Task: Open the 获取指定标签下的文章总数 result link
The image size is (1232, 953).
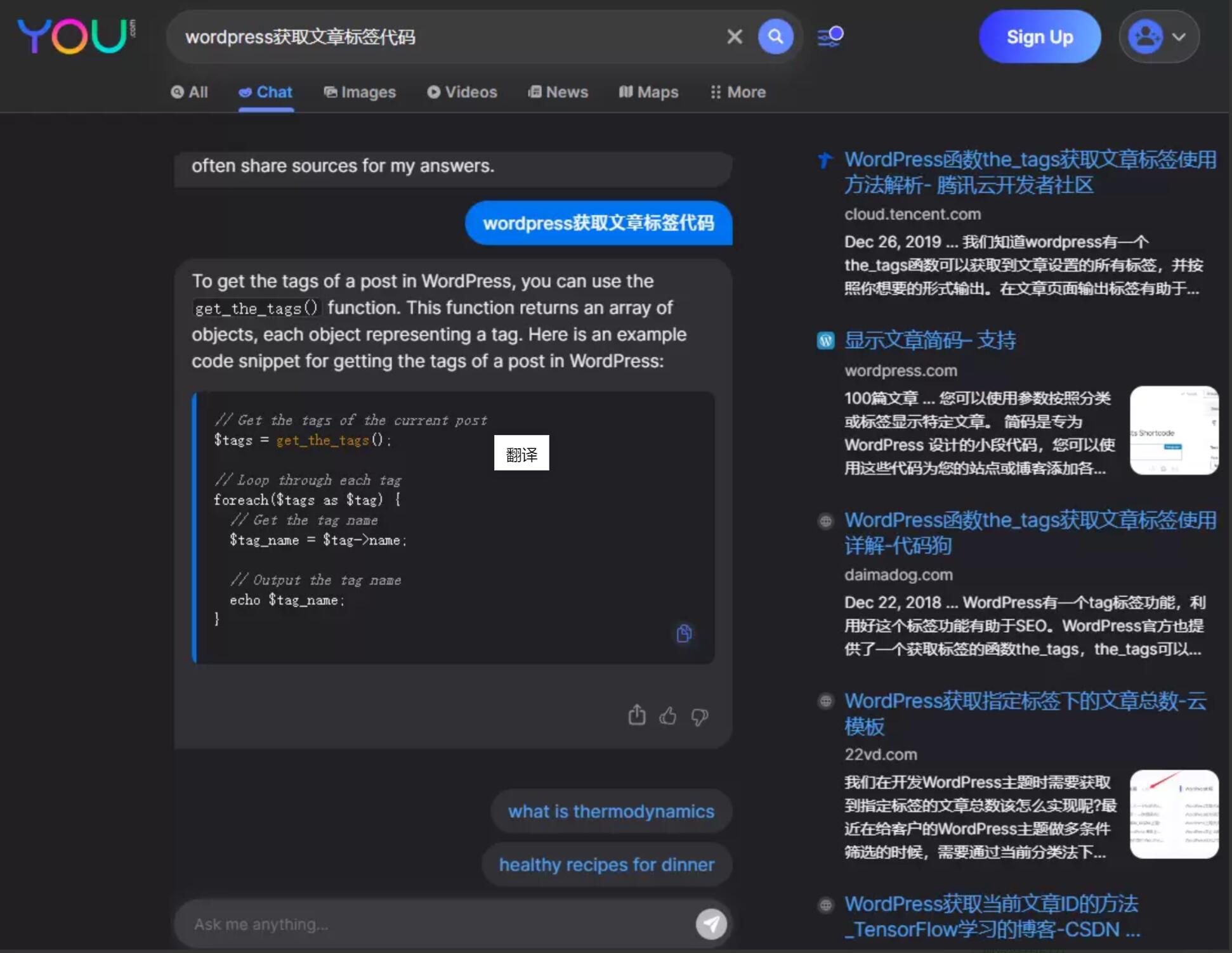Action: tap(1025, 713)
